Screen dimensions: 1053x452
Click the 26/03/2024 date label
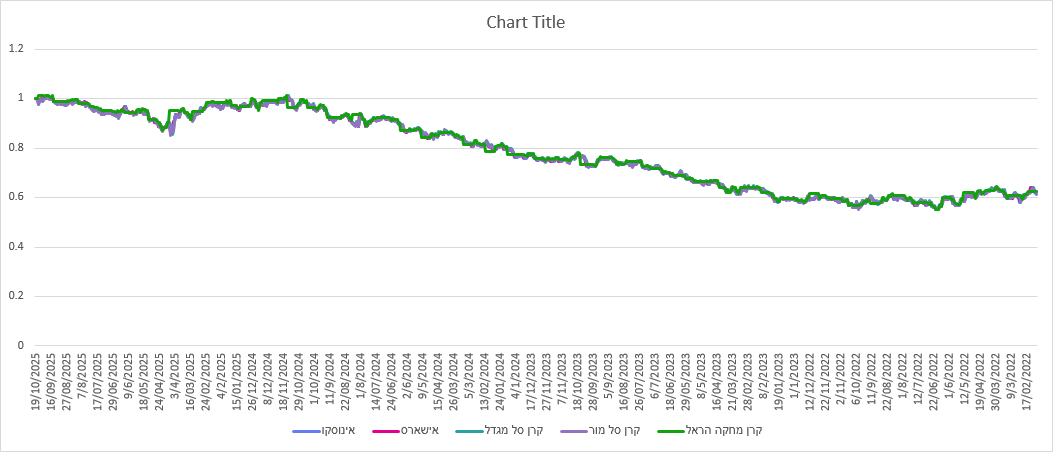point(455,381)
